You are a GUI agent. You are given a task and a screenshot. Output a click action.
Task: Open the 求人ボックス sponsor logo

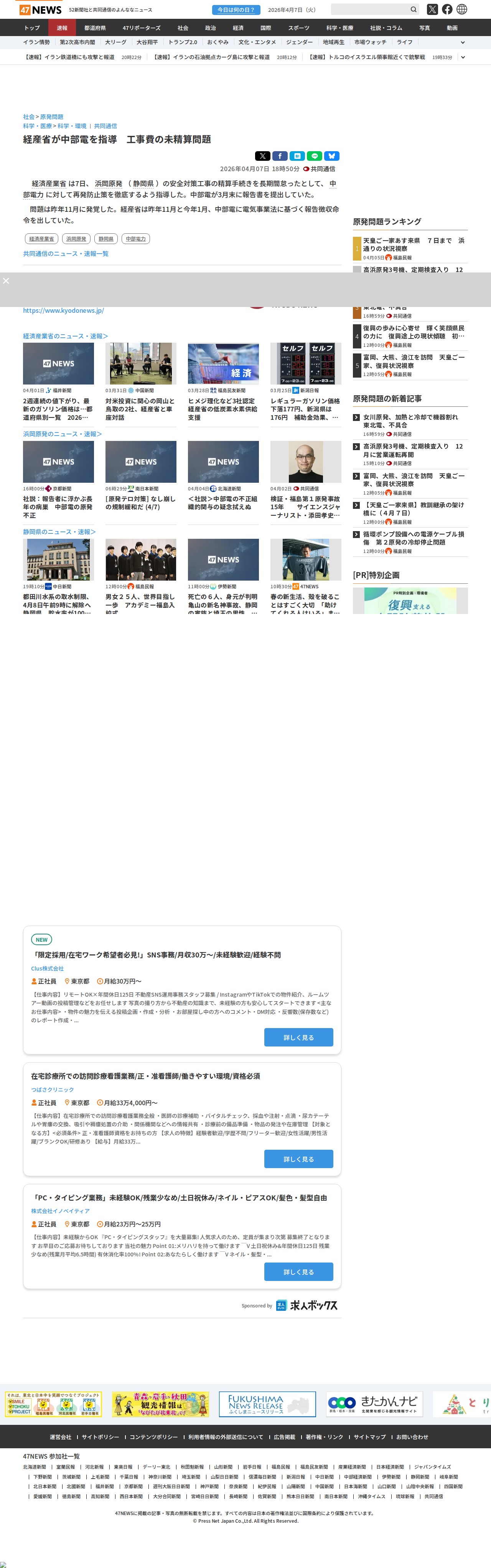(x=306, y=1305)
